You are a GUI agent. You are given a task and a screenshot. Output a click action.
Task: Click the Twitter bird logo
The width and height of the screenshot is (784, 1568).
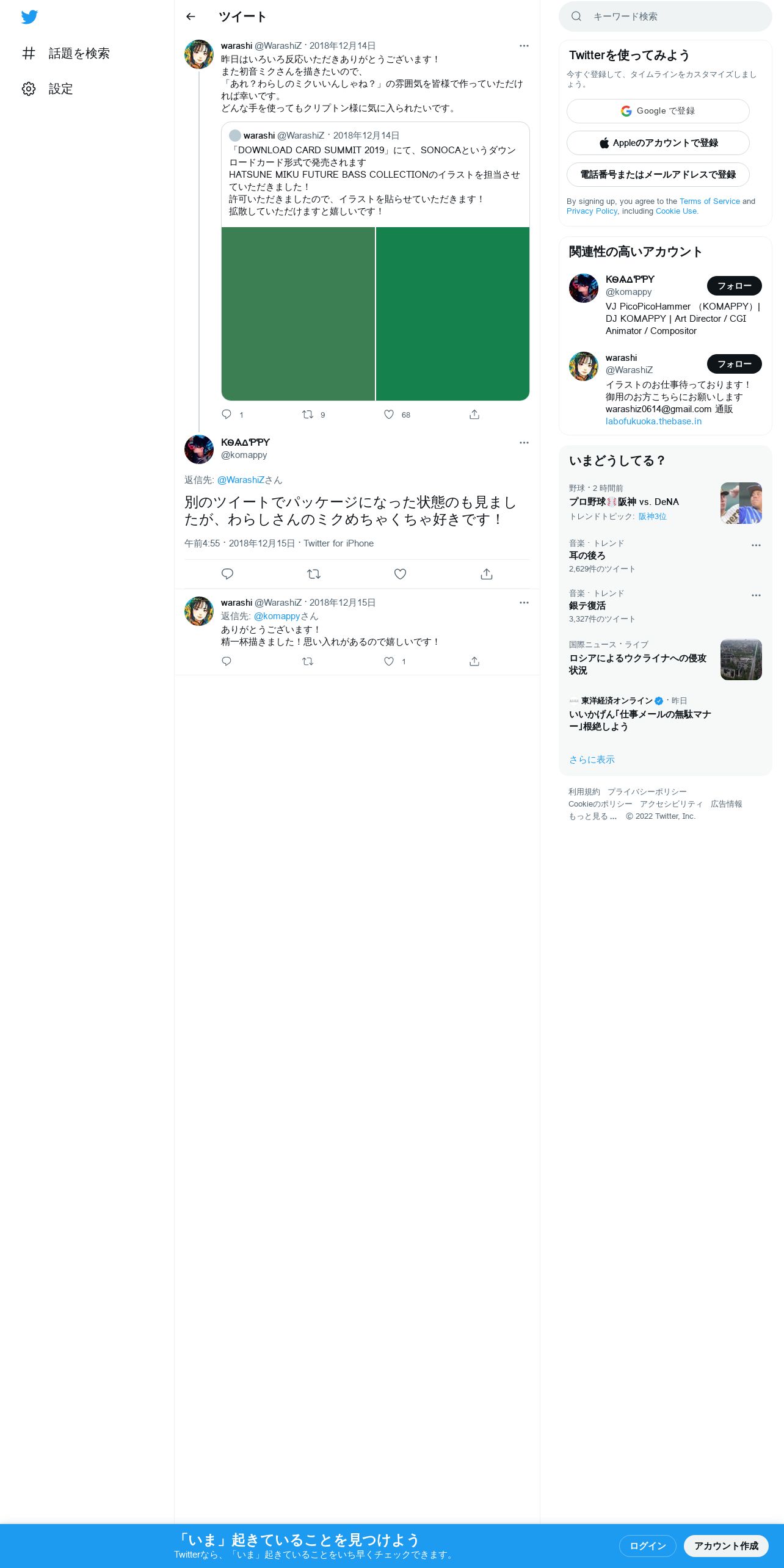[29, 17]
